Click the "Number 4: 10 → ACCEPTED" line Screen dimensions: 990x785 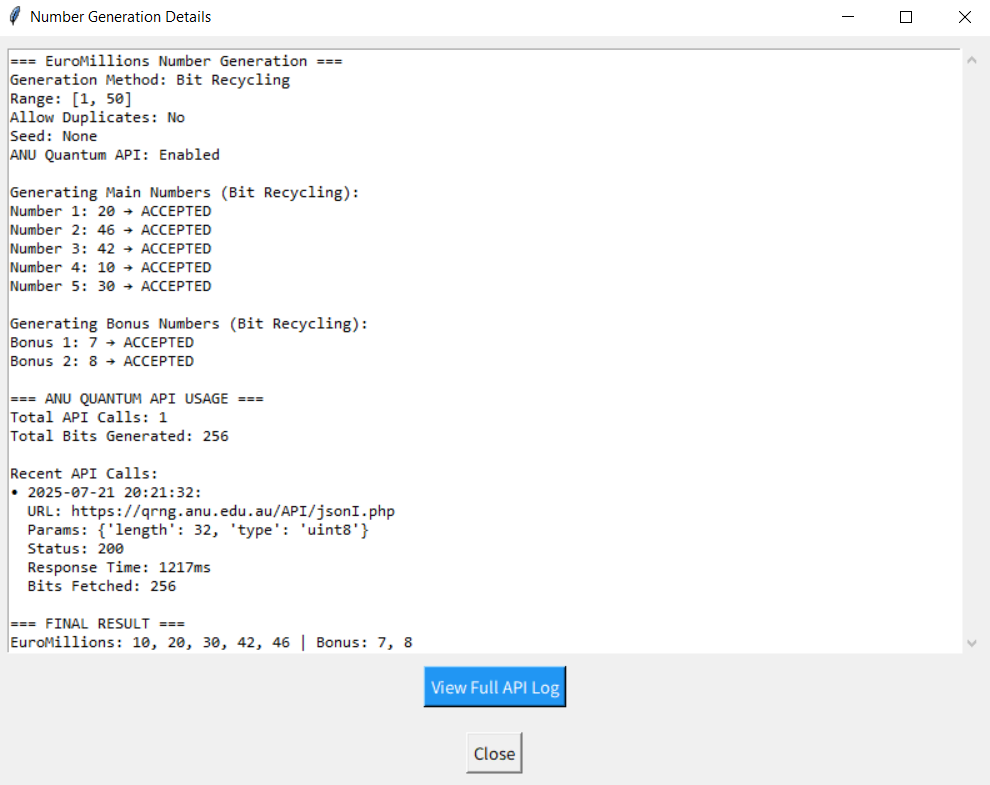pos(110,268)
